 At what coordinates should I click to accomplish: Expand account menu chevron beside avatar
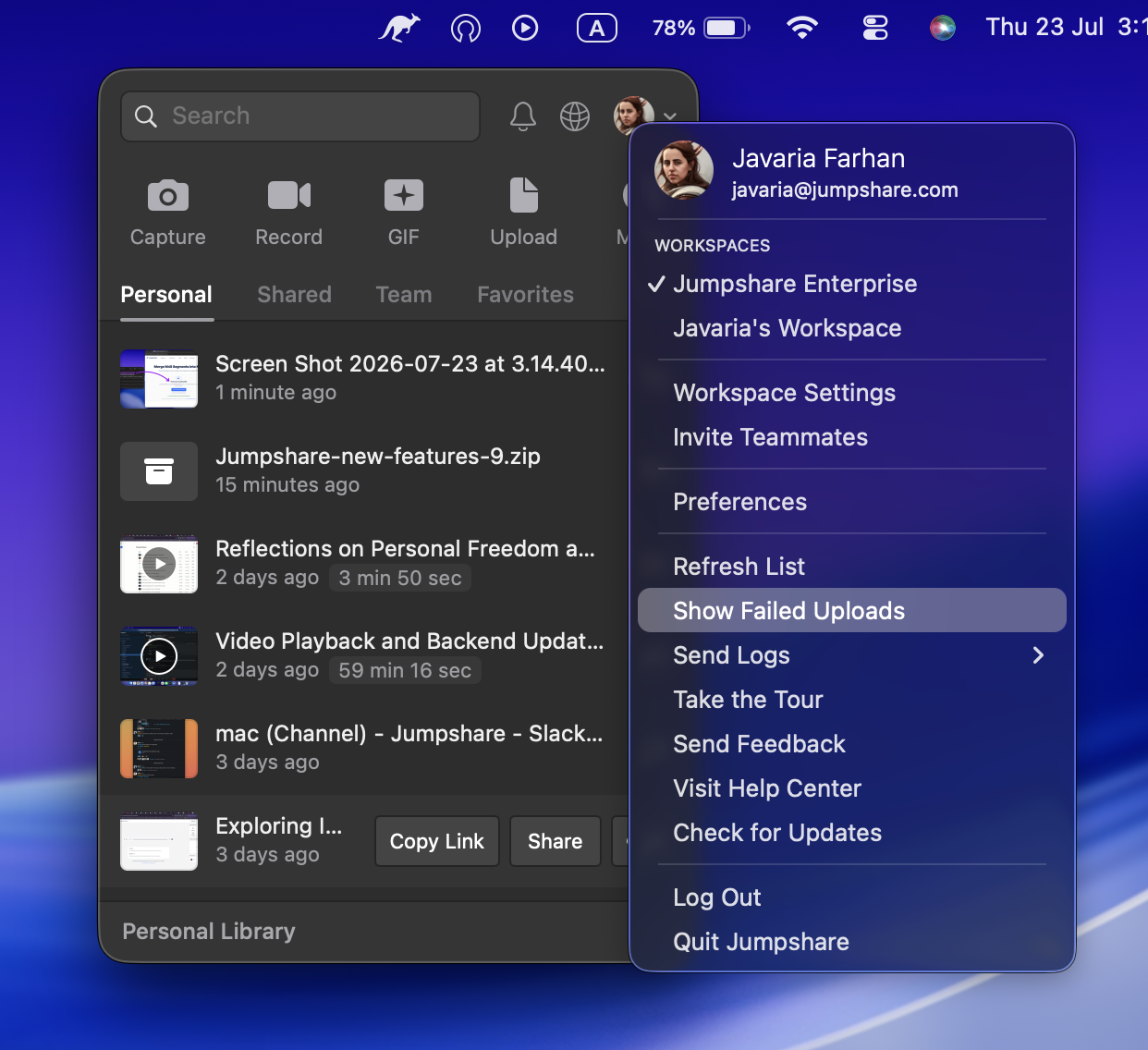(670, 116)
